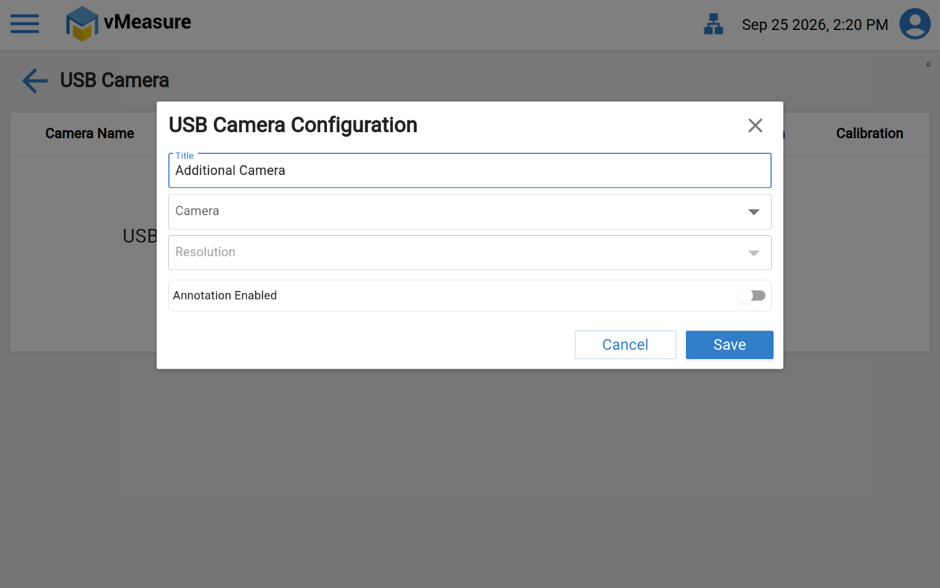Image resolution: width=940 pixels, height=588 pixels.
Task: Click the Annotation Enabled label row
Action: pos(469,295)
